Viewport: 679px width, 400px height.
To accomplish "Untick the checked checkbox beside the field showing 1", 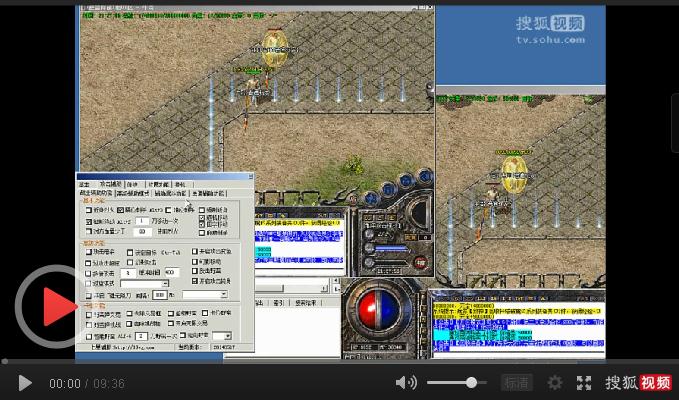I will [89, 222].
